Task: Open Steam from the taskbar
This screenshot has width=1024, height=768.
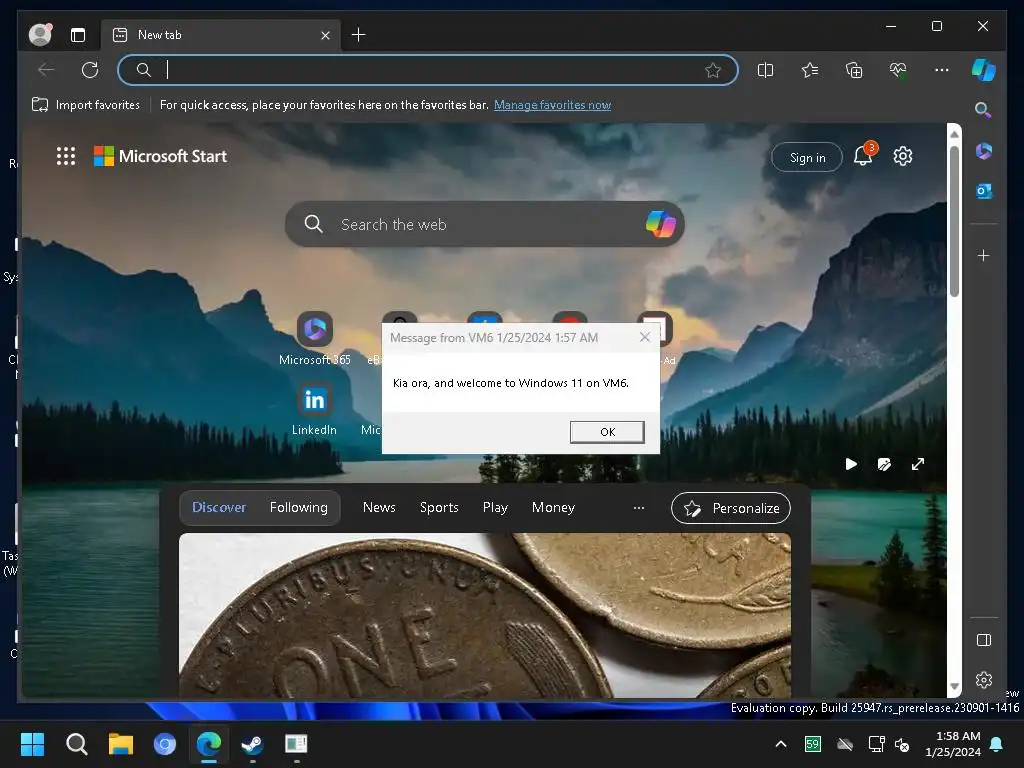Action: 253,744
